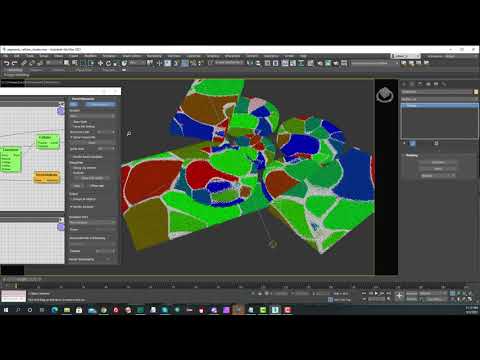
Task: Activate the Select and Link tool
Action: 23,63
